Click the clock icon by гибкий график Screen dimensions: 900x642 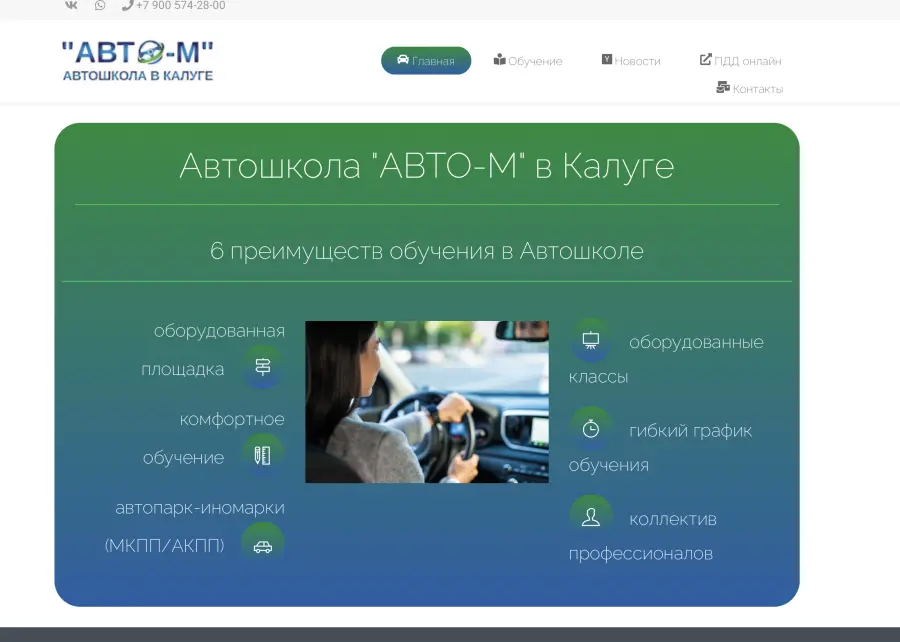[591, 429]
